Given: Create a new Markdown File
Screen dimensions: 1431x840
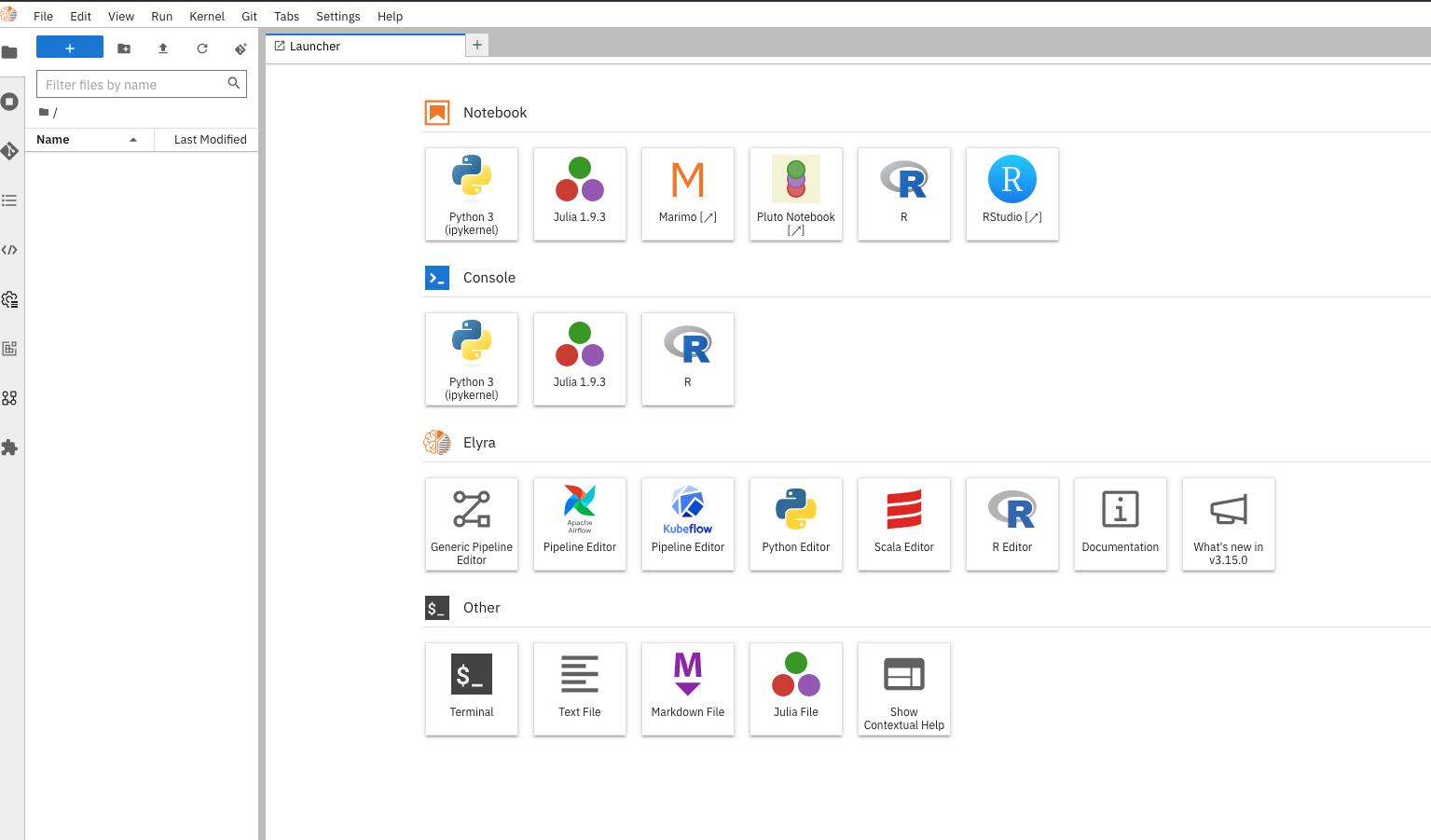Looking at the screenshot, I should (688, 689).
